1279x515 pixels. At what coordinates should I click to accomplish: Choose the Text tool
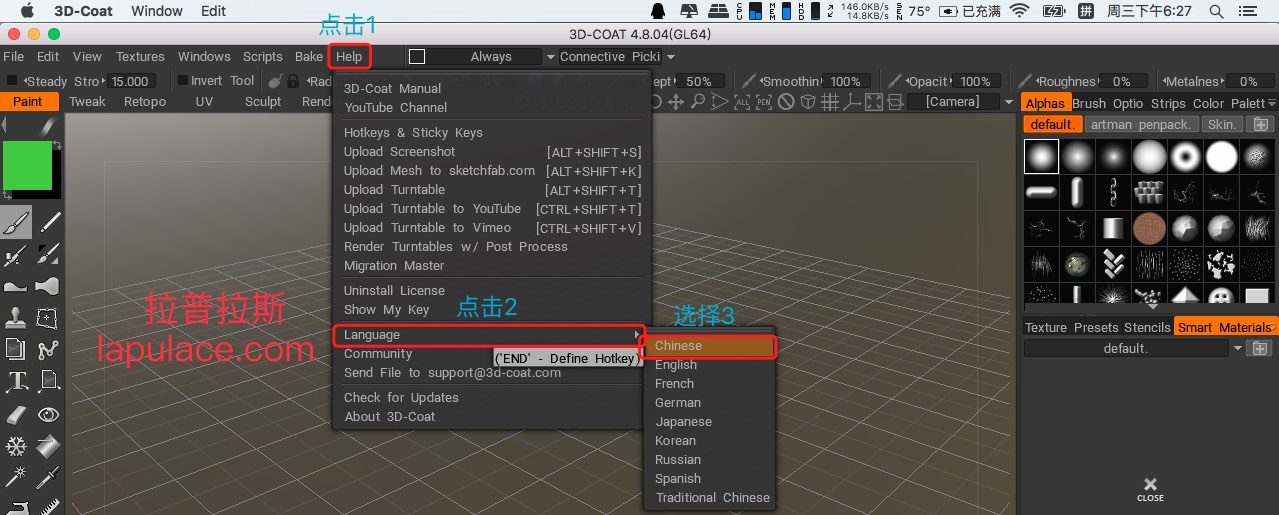coord(15,381)
